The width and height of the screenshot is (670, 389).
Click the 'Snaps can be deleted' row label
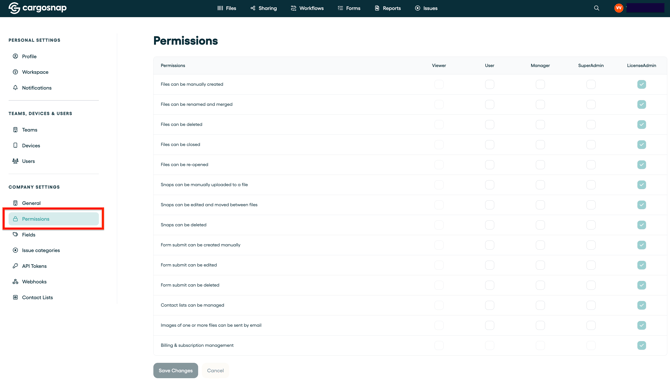tap(183, 225)
